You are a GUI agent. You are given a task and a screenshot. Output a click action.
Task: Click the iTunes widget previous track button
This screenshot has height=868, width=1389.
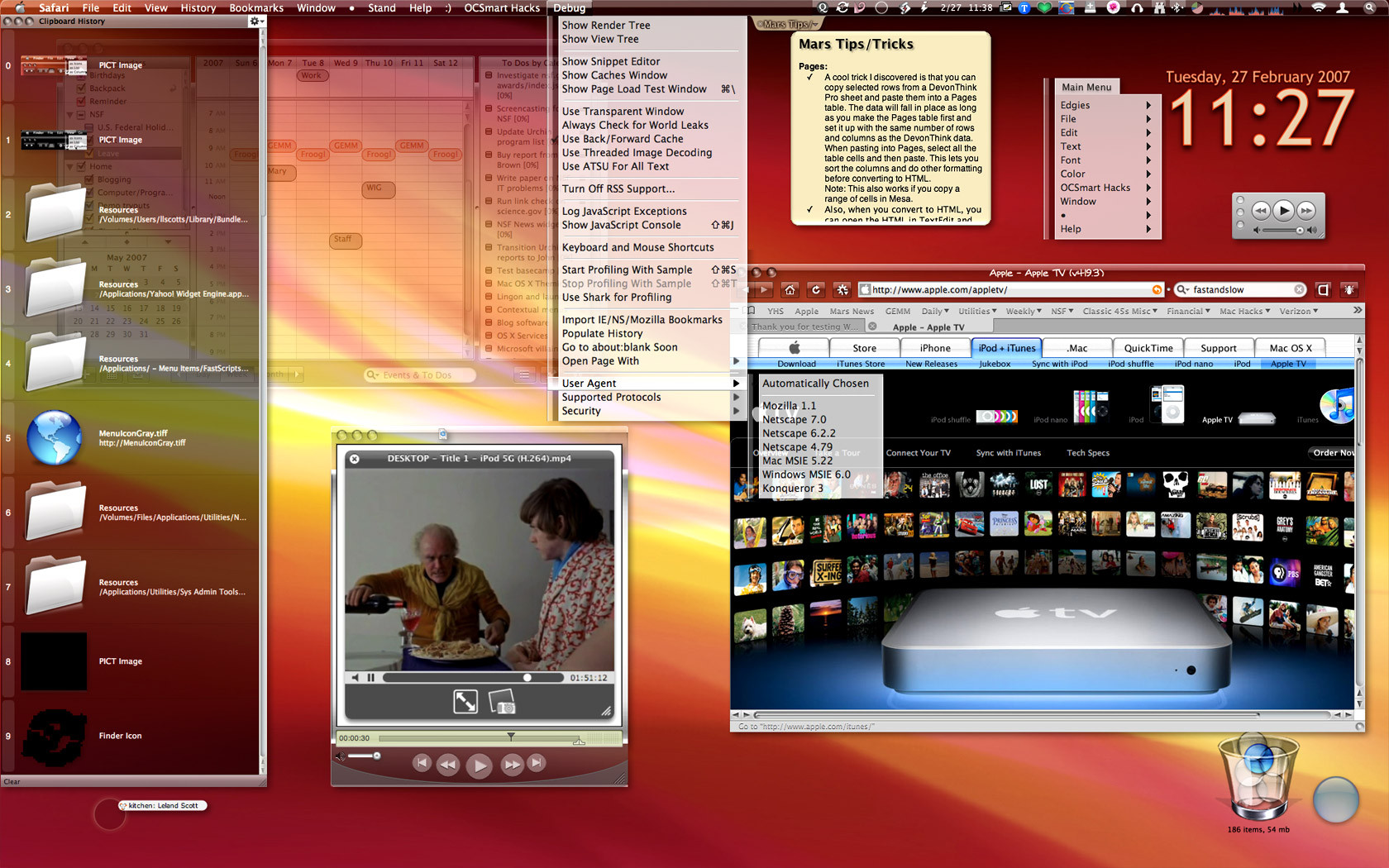[x=1260, y=211]
